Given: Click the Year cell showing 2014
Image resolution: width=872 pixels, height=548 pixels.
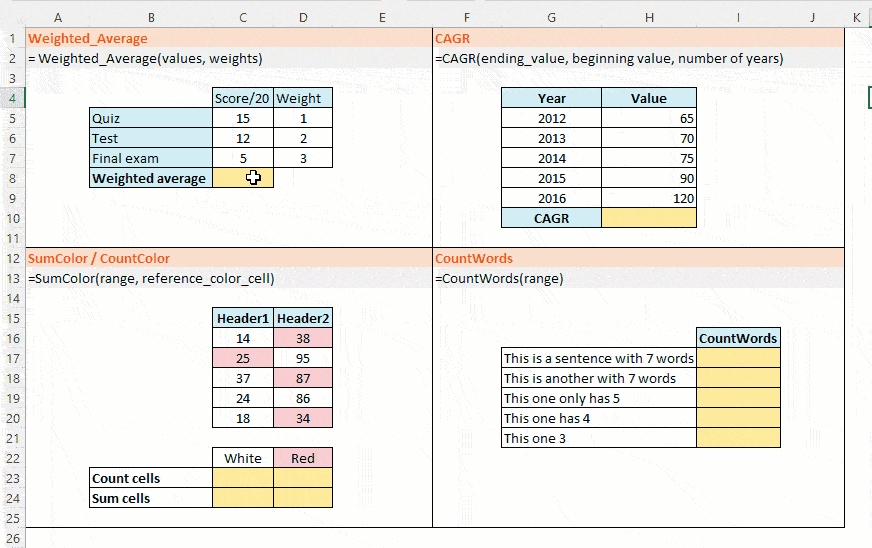Looking at the screenshot, I should click(551, 158).
